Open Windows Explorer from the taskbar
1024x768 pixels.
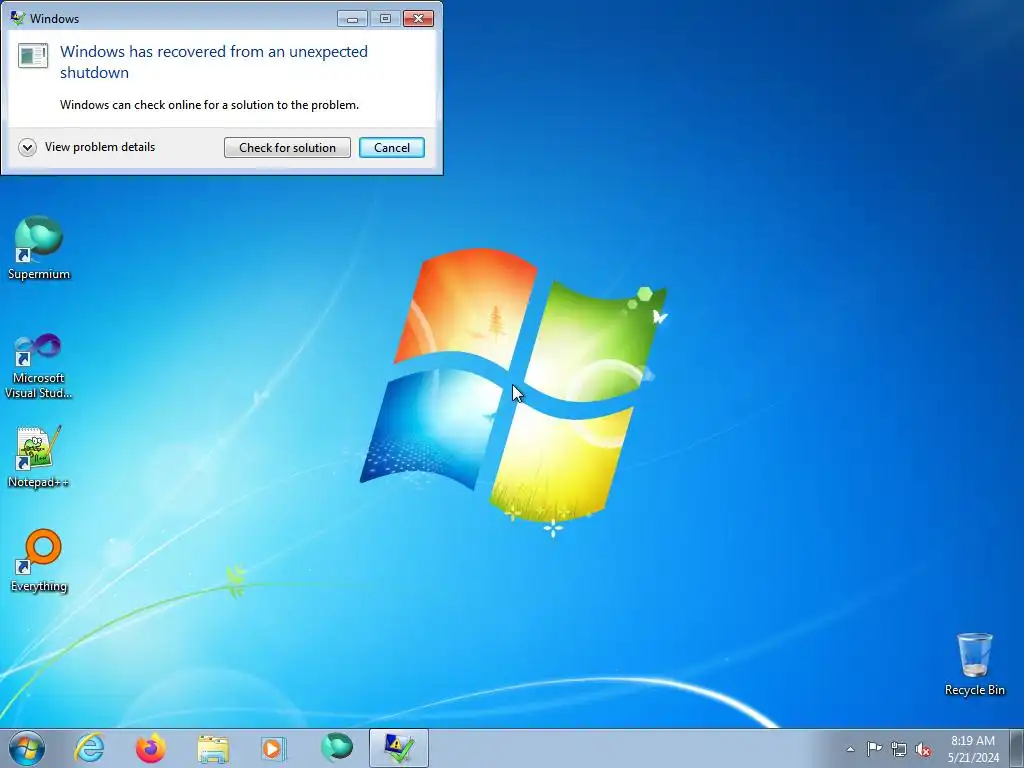[x=213, y=748]
